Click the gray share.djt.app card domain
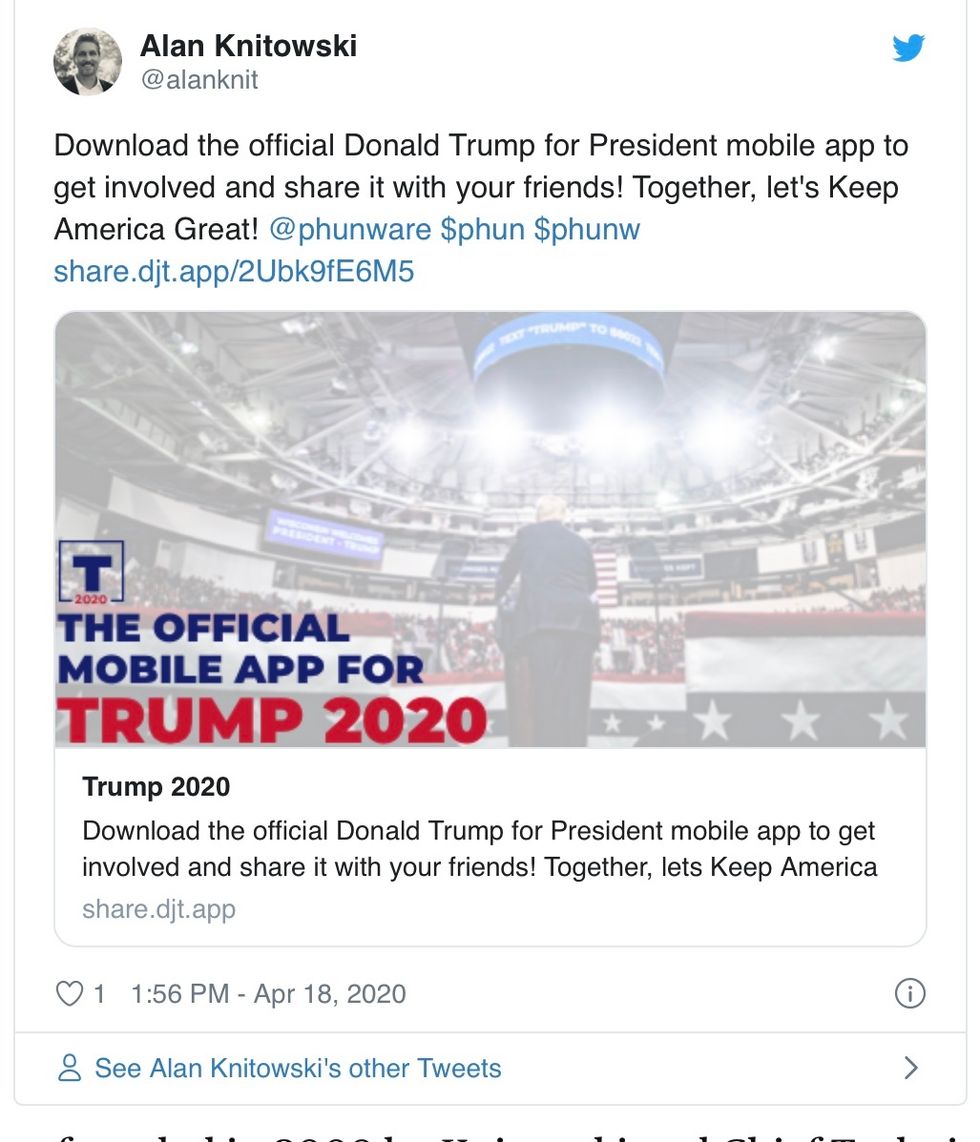 point(159,910)
